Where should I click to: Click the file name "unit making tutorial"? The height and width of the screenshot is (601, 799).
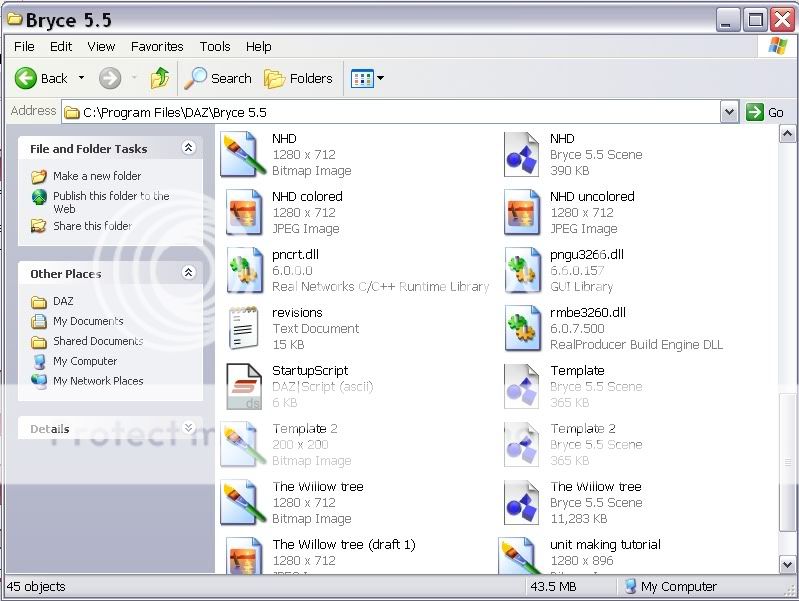pos(605,544)
